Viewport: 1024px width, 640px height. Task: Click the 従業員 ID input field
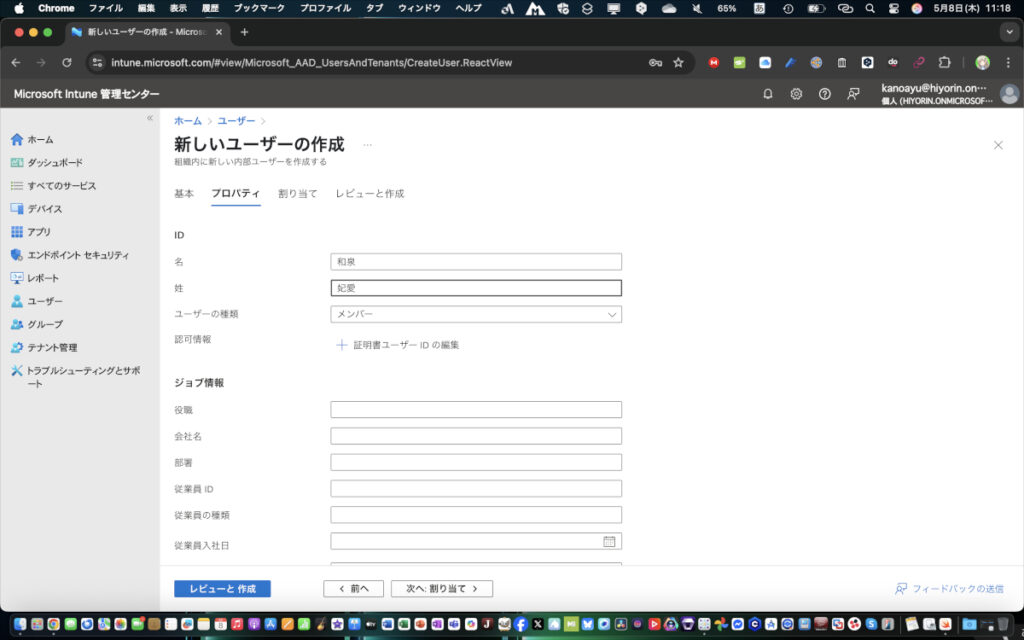[x=476, y=488]
